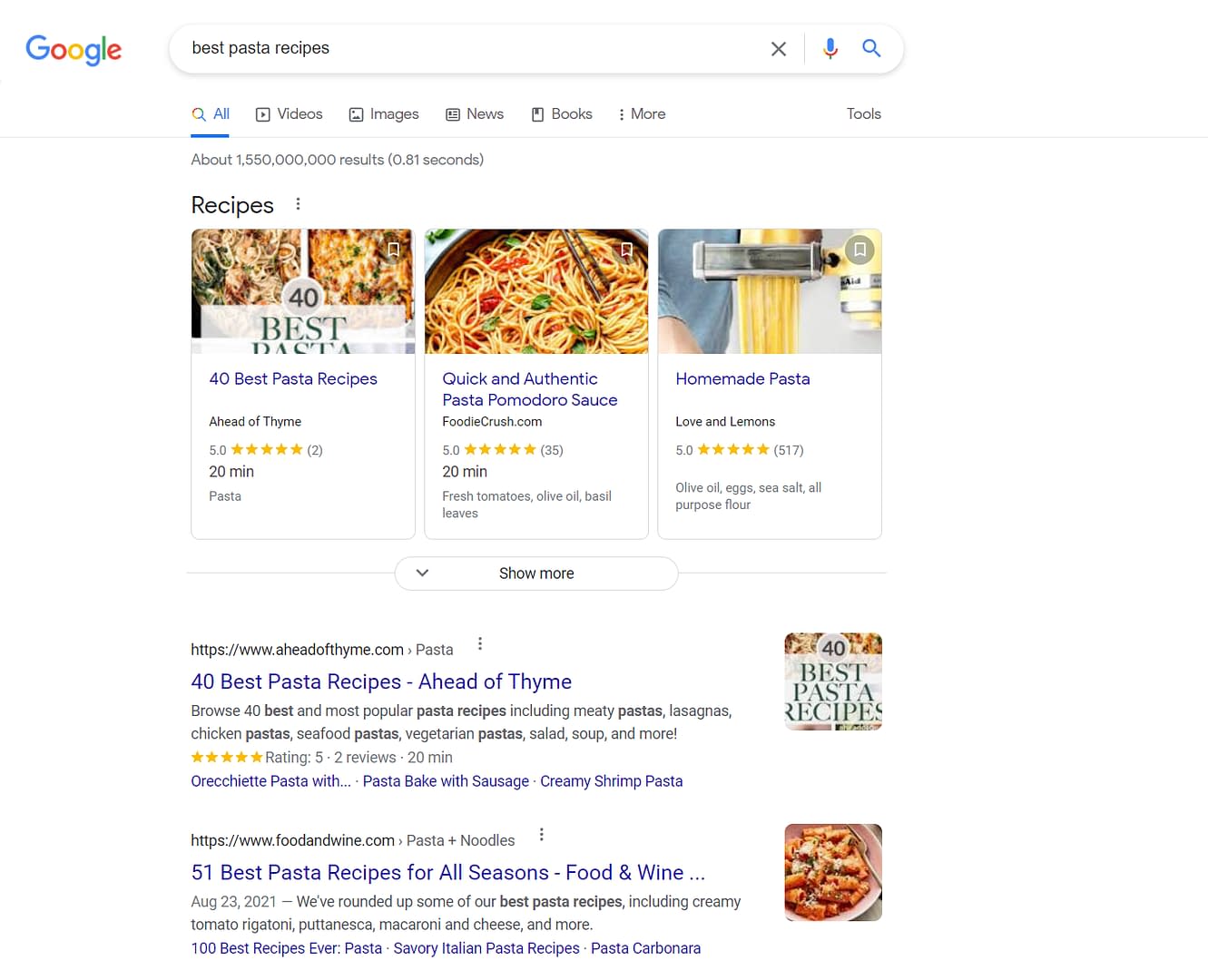Expand Show more recipe cards
The height and width of the screenshot is (980, 1208).
point(535,573)
